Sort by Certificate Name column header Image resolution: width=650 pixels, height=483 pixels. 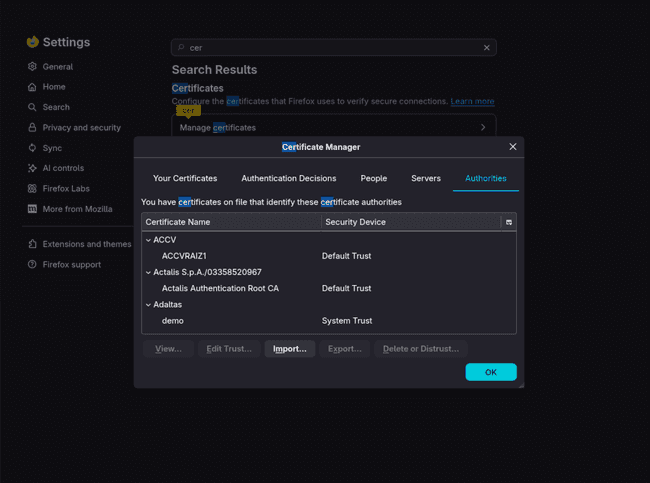point(231,222)
